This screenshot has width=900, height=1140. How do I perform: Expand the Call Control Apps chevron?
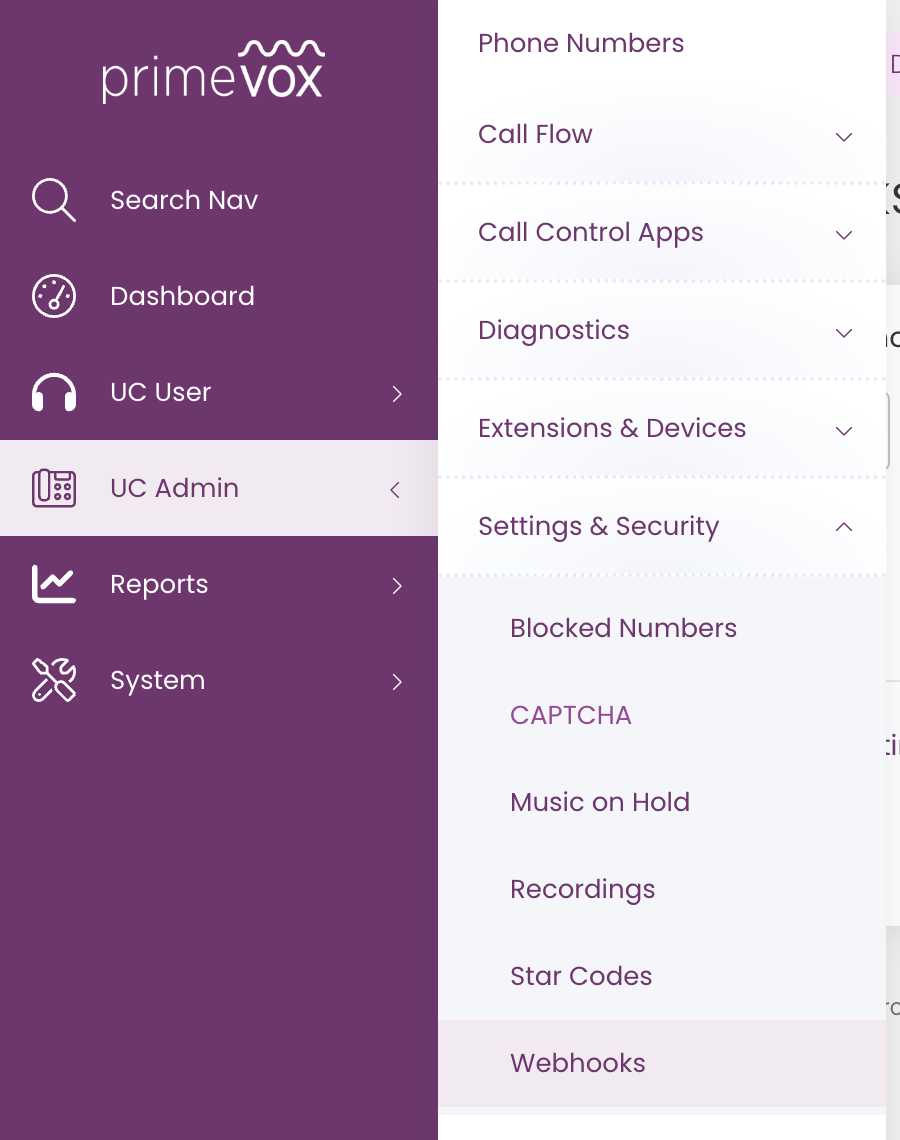point(844,235)
